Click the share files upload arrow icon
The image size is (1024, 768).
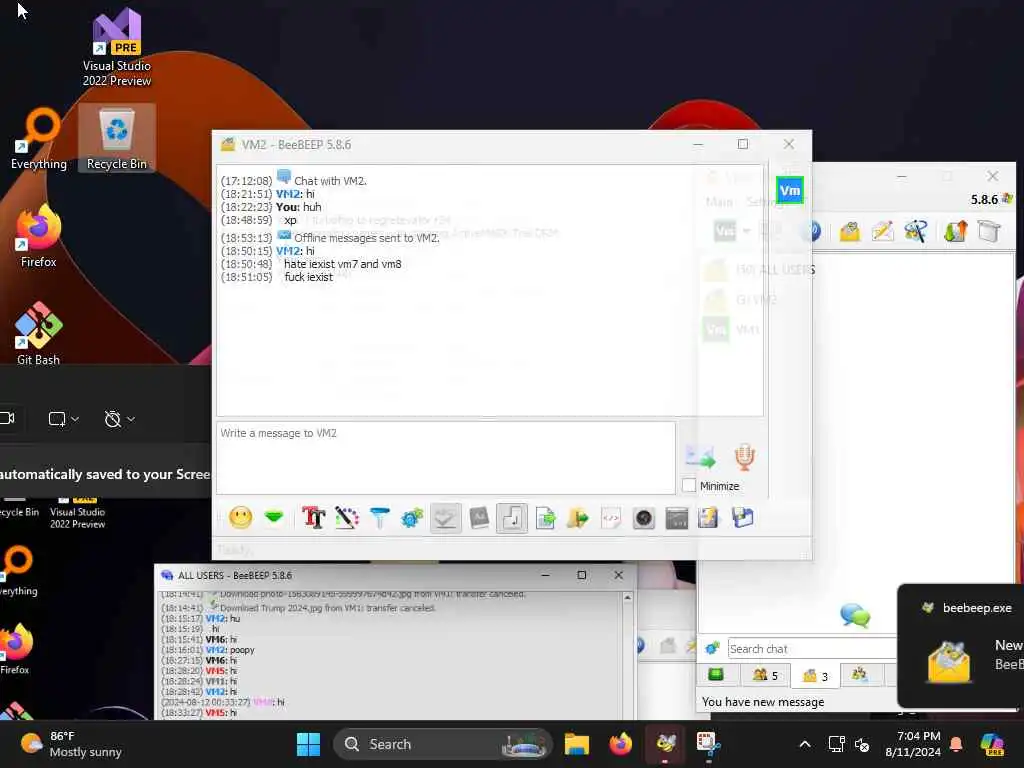(x=955, y=231)
